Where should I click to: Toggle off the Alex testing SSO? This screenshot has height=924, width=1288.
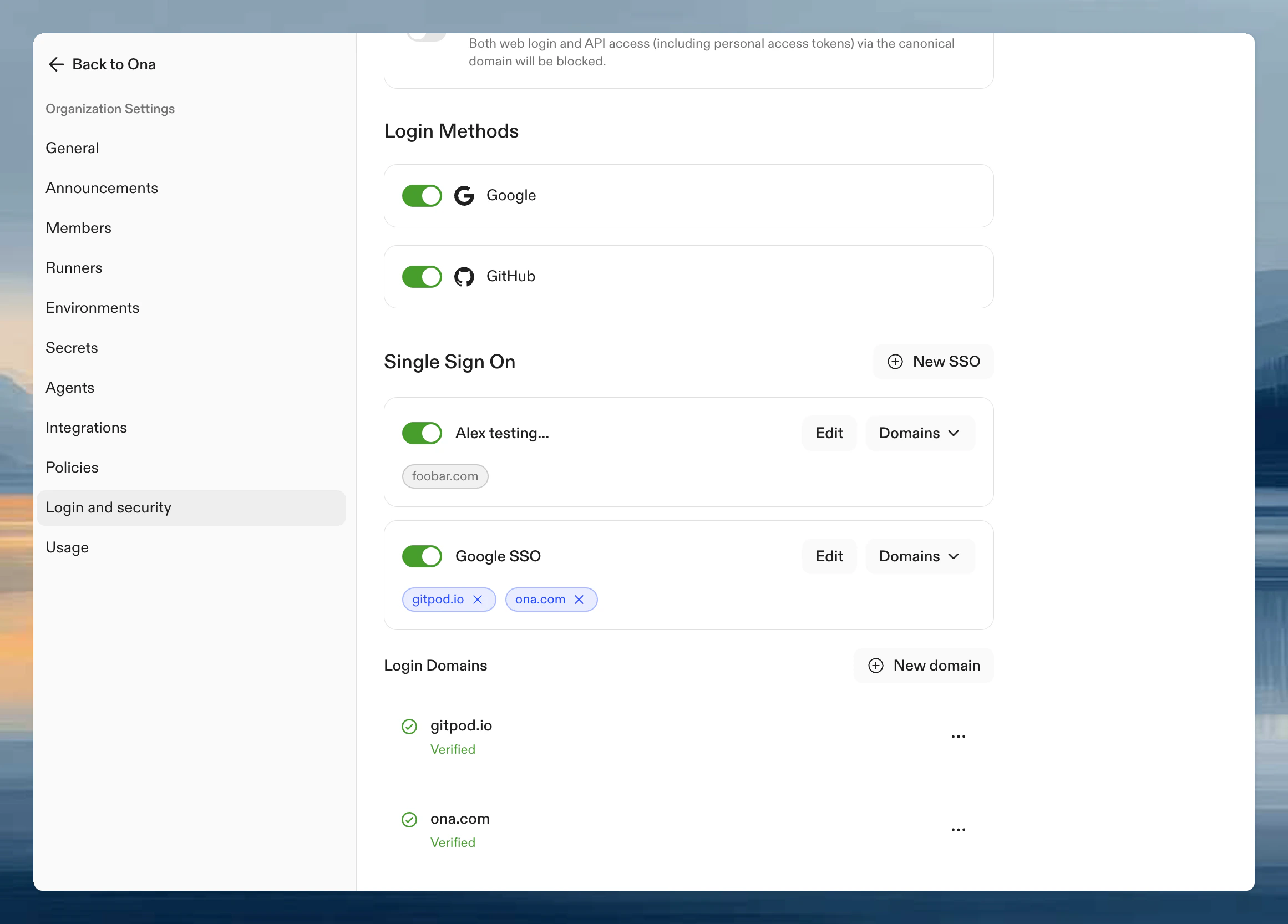coord(422,433)
